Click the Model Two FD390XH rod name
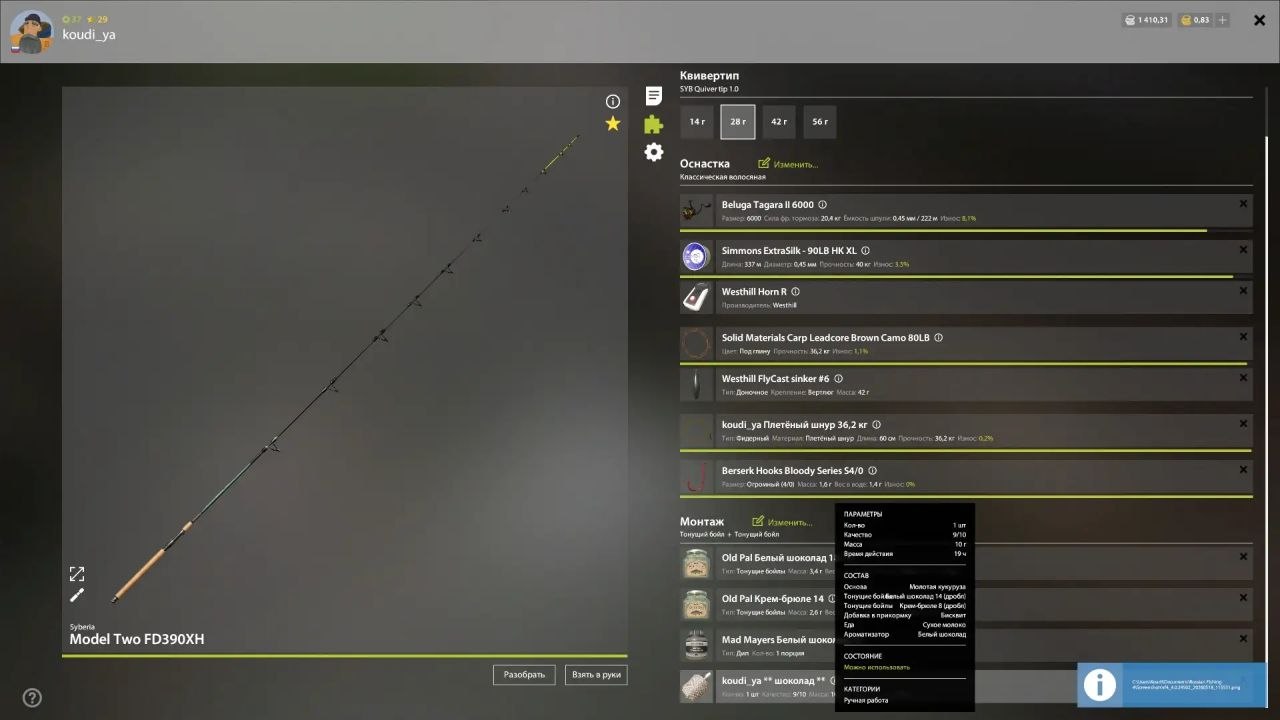Image resolution: width=1280 pixels, height=720 pixels. tap(137, 640)
